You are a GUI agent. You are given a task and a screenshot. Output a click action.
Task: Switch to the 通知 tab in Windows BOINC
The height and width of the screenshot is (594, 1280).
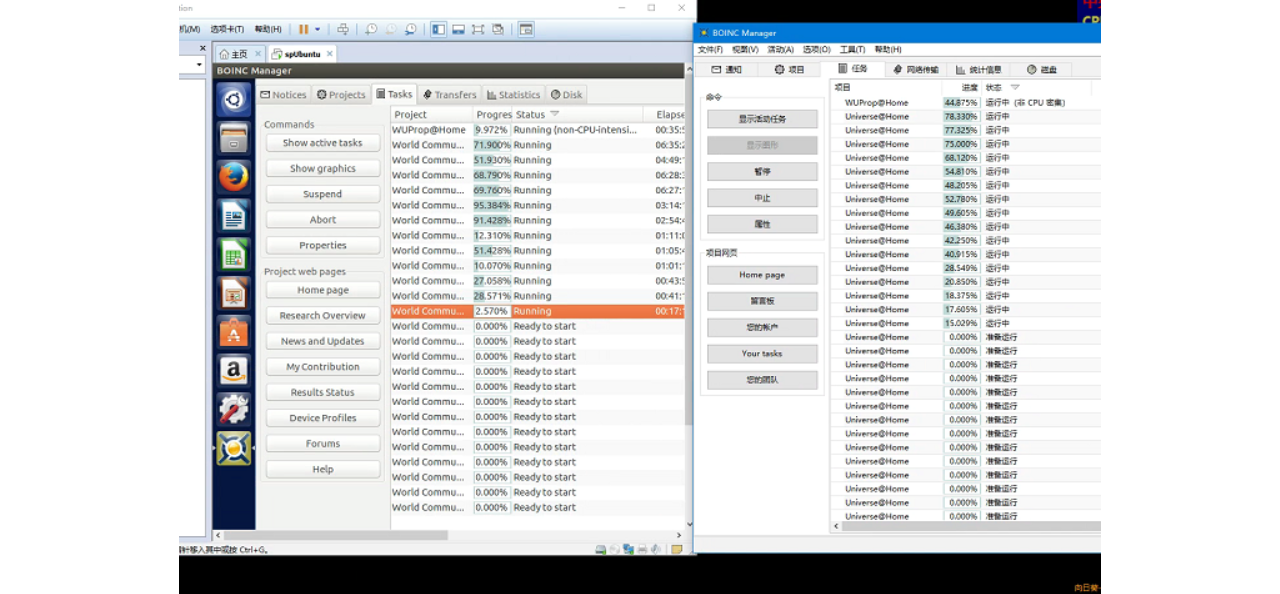[x=727, y=70]
